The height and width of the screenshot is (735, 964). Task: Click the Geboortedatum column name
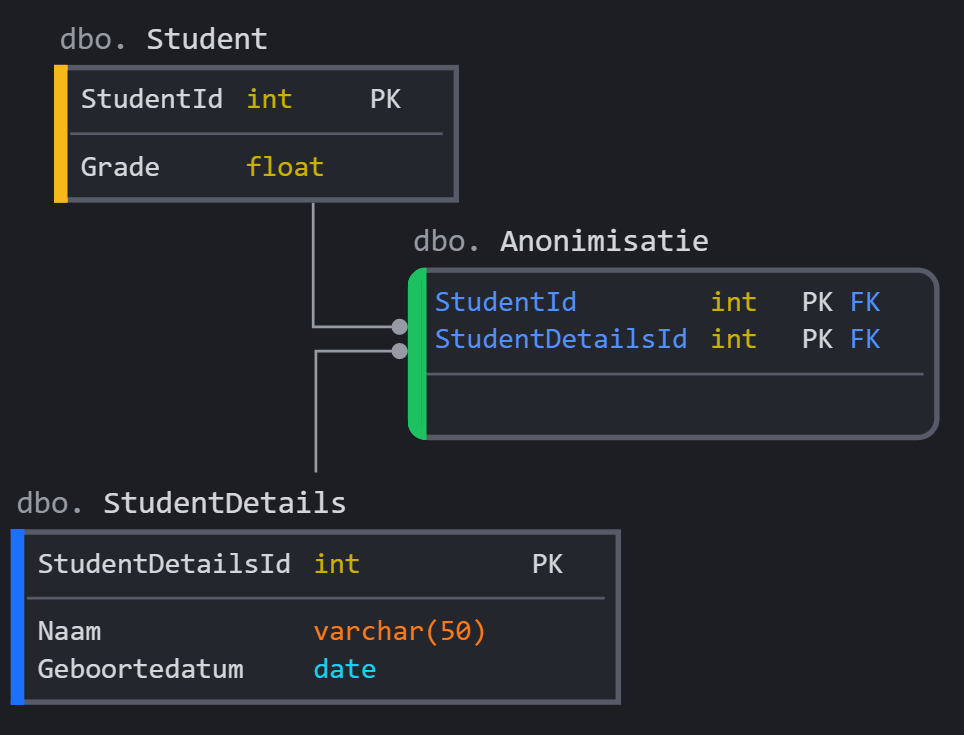(x=140, y=669)
